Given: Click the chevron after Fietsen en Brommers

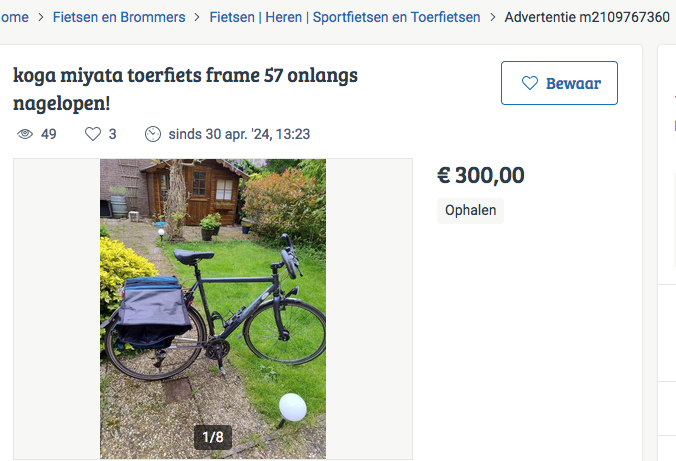Looking at the screenshot, I should click(x=198, y=17).
